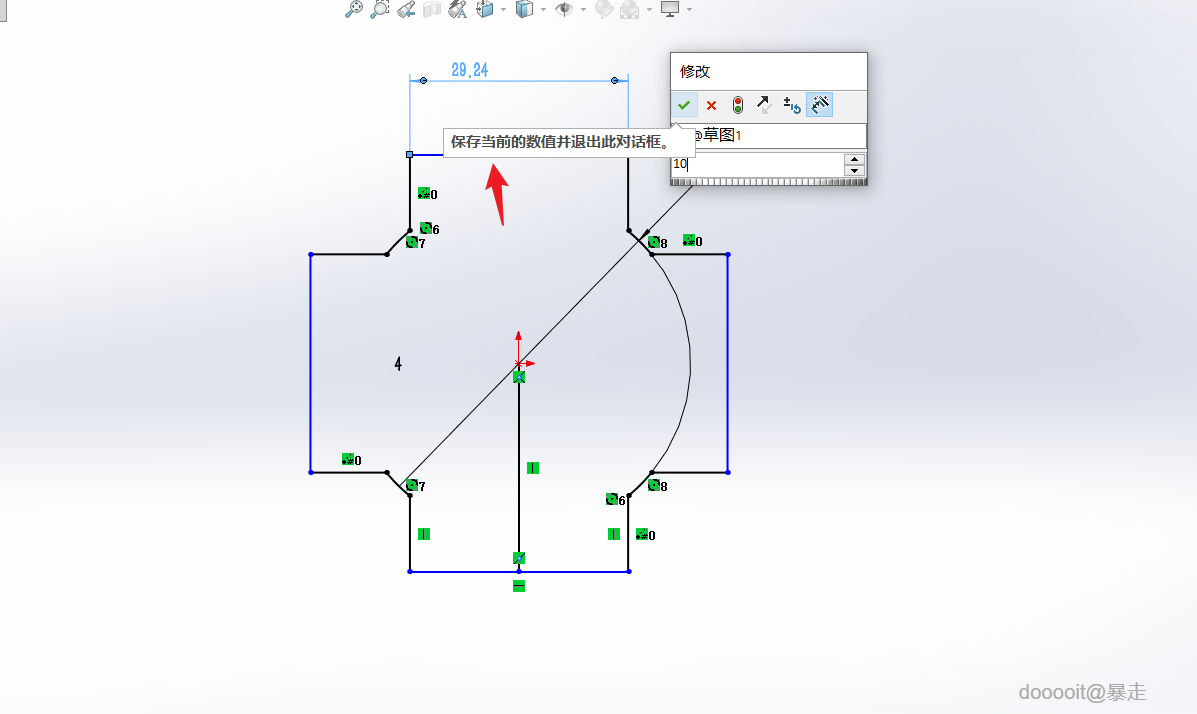1197x714 pixels.
Task: Expand the View Orientation dropdown arrow
Action: (503, 10)
